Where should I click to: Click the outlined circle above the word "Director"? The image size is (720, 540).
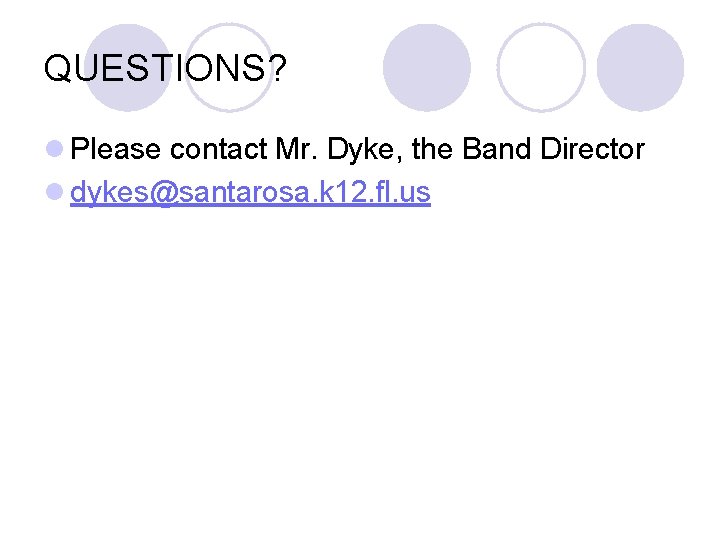(x=541, y=66)
